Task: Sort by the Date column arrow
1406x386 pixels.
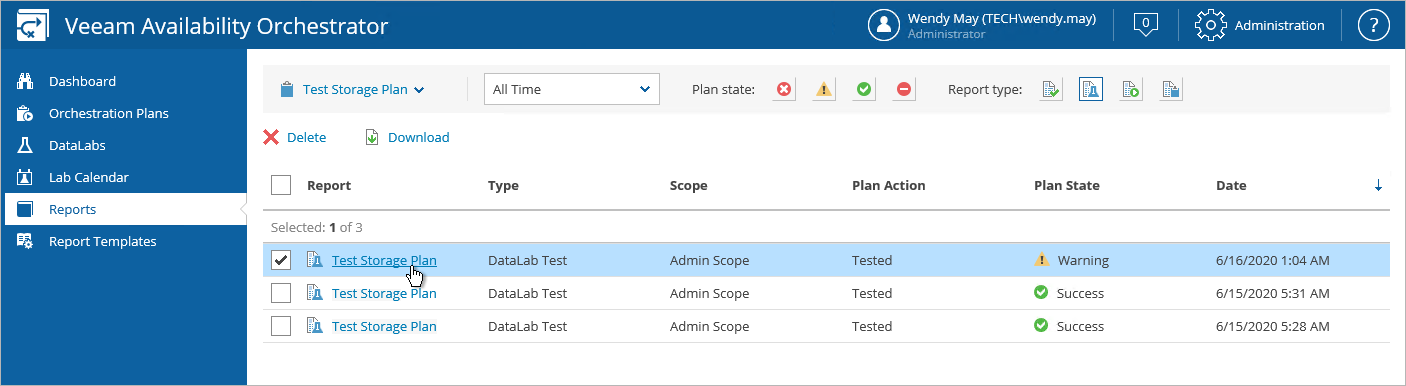Action: 1378,185
